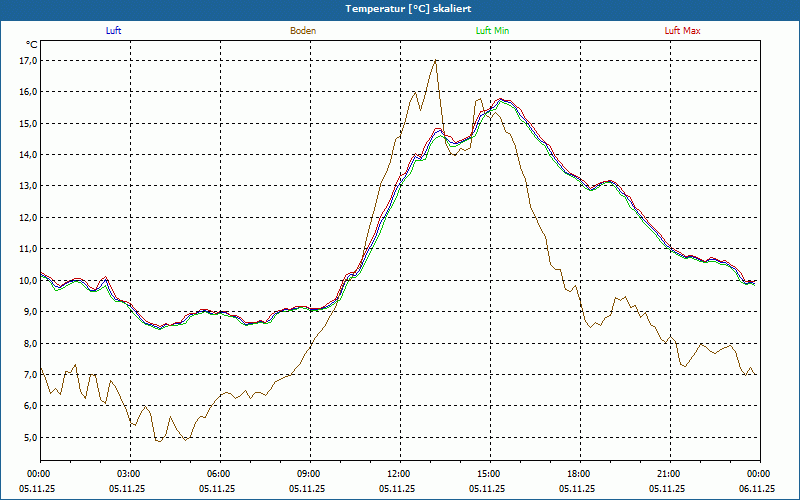This screenshot has height=500, width=800.
Task: Click the 06.11.25 date label
Action: coord(756,489)
